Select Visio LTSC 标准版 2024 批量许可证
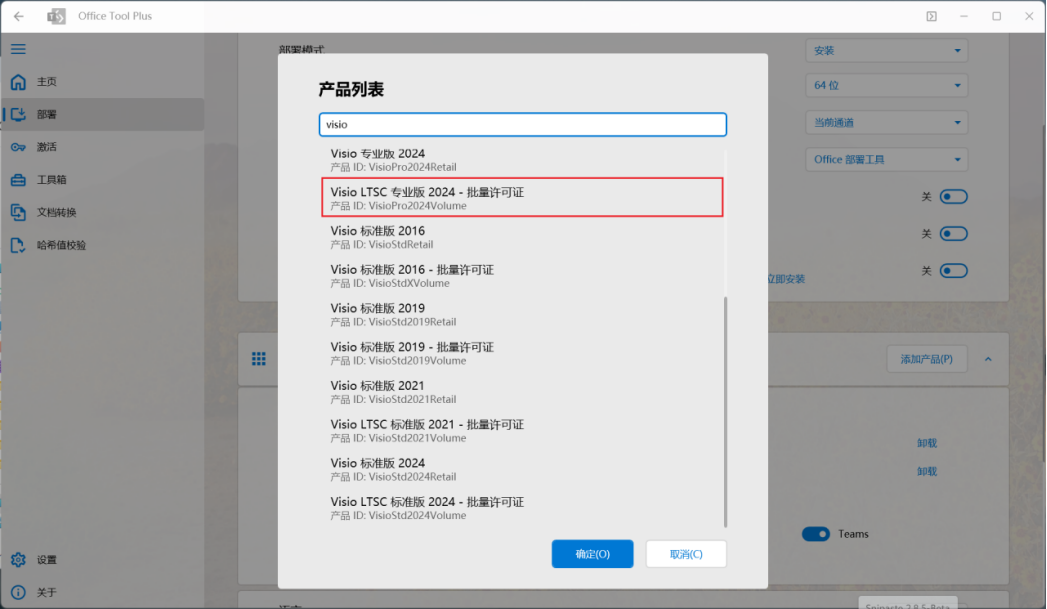This screenshot has height=609, width=1047. pyautogui.click(x=522, y=508)
